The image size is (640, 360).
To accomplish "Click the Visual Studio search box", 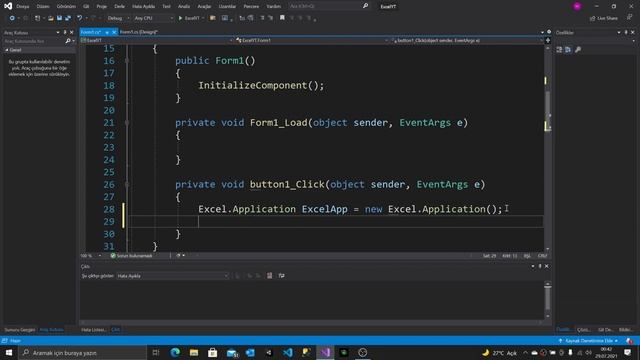I will (x=329, y=6).
